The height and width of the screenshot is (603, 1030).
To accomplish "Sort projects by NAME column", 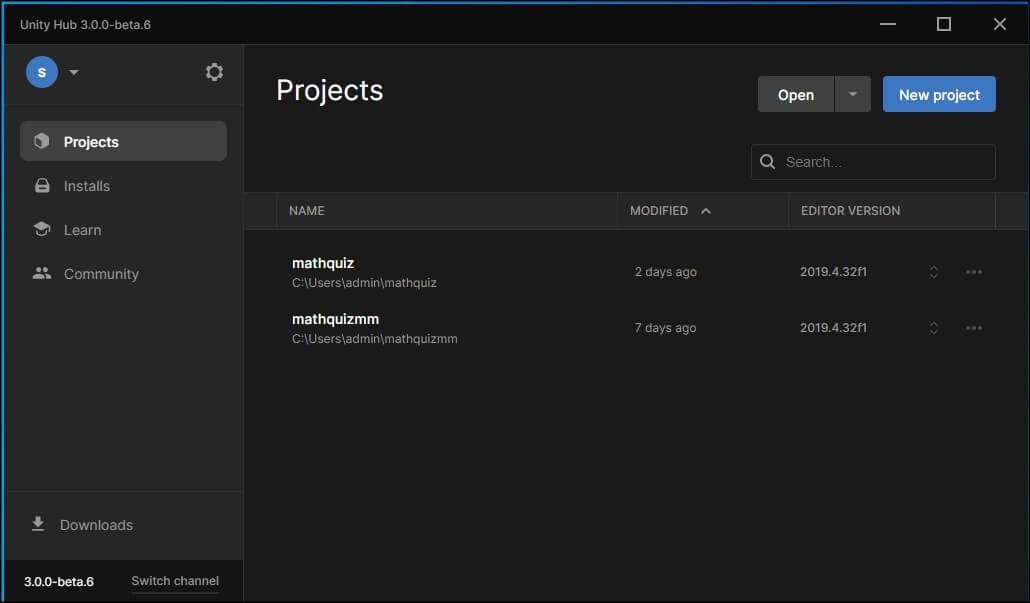I will [x=307, y=211].
